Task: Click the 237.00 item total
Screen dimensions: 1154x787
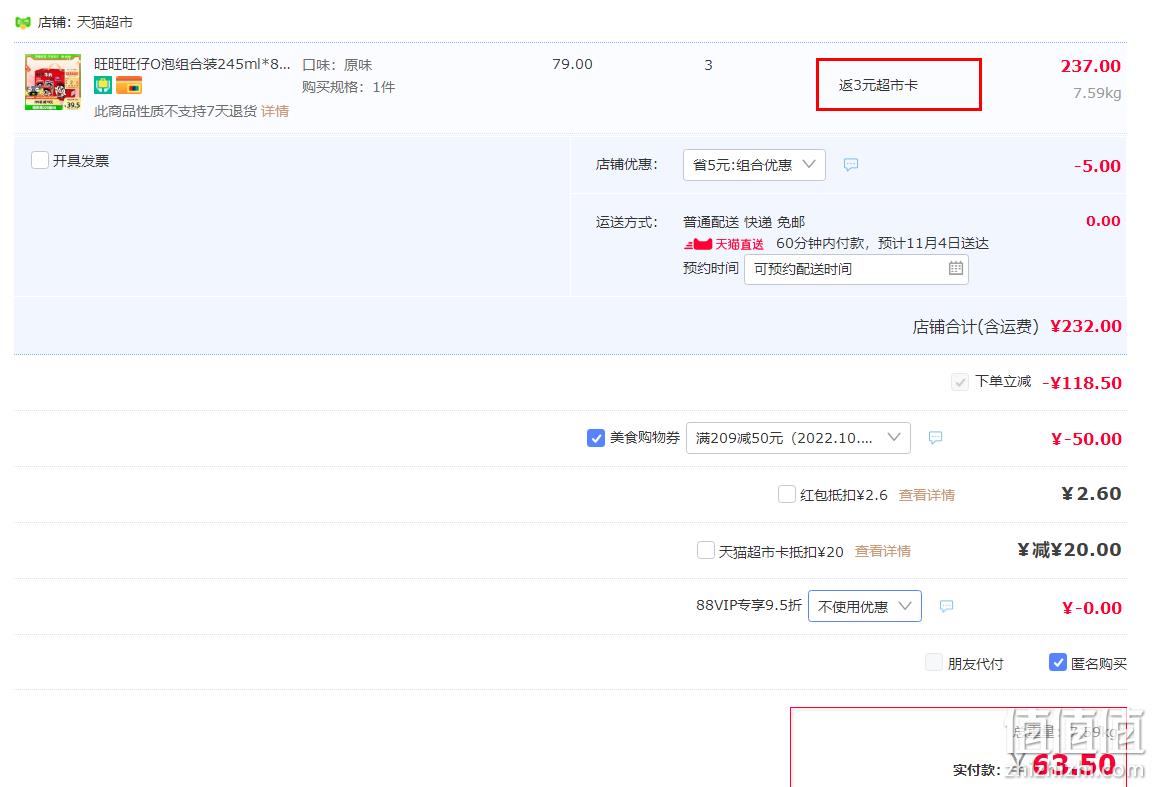Action: [1090, 66]
